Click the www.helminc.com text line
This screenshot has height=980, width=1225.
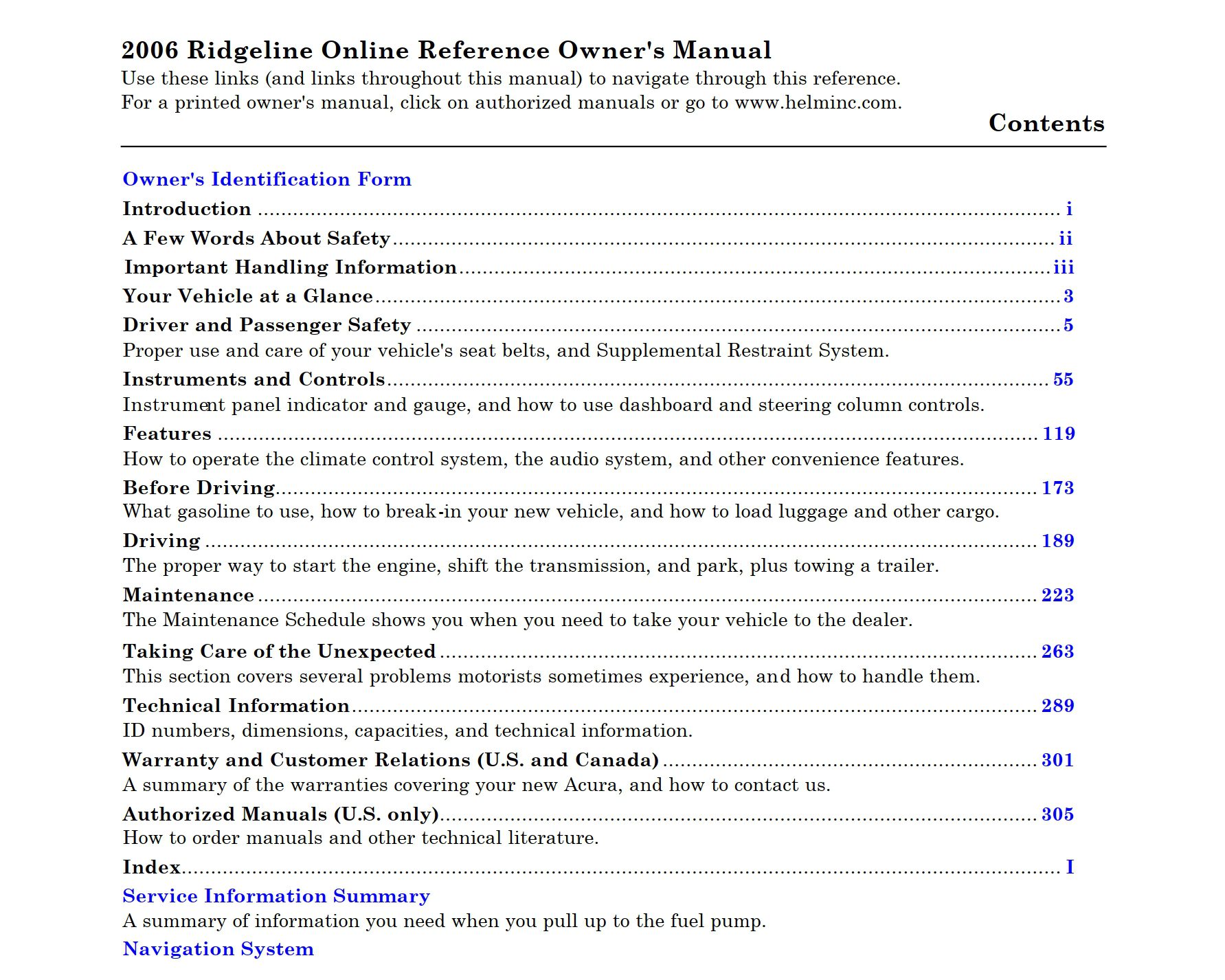511,103
